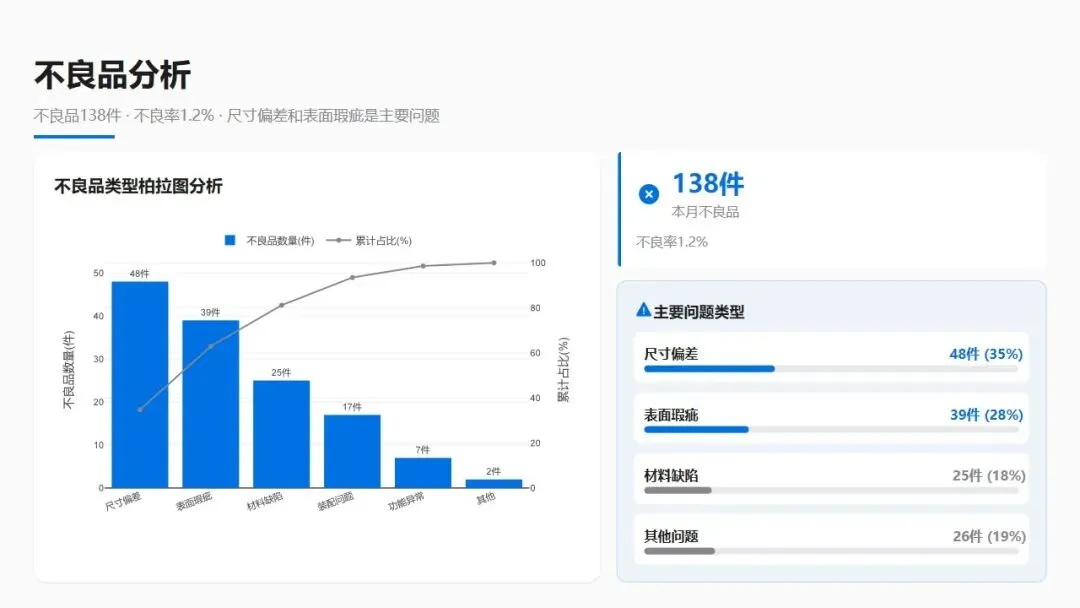Click the 其他问题 progress bar
1080x608 pixels.
tap(831, 551)
